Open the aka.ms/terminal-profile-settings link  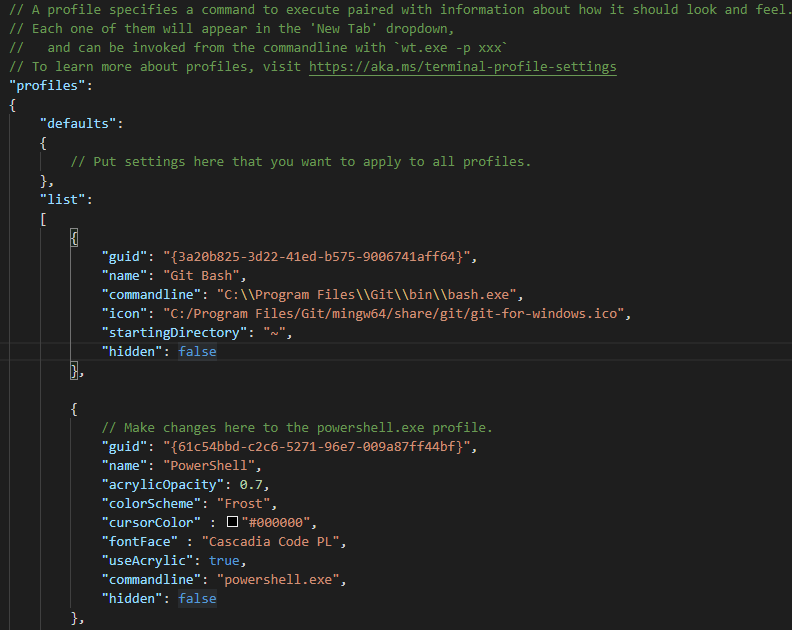462,67
